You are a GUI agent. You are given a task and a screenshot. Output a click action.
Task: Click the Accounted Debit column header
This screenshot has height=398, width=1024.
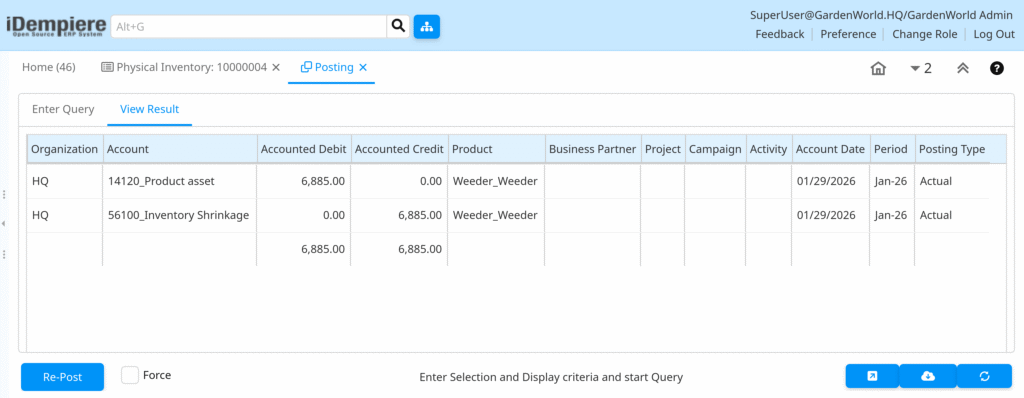click(304, 149)
